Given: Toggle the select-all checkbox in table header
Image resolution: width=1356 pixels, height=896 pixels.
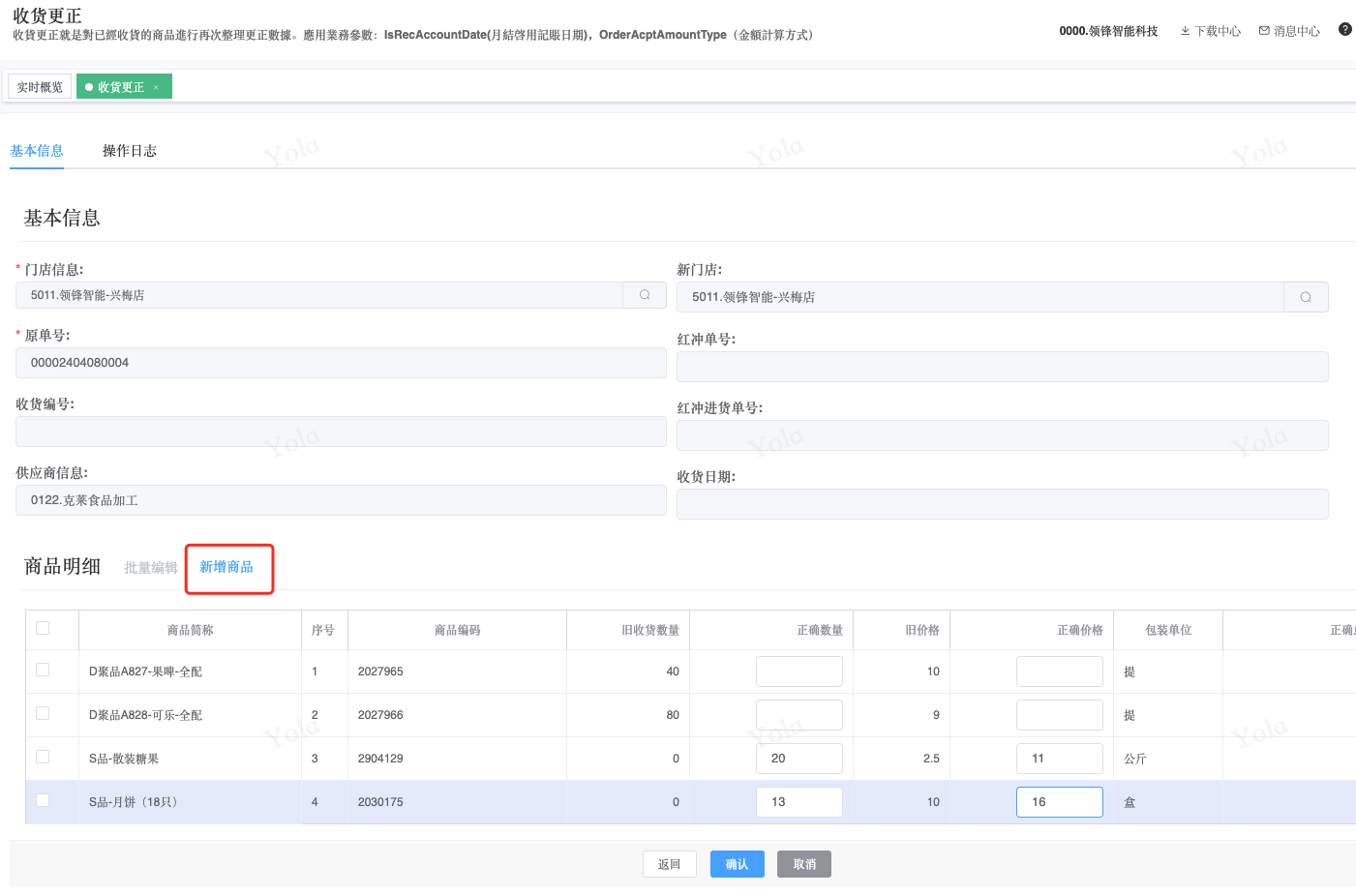Looking at the screenshot, I should [43, 628].
